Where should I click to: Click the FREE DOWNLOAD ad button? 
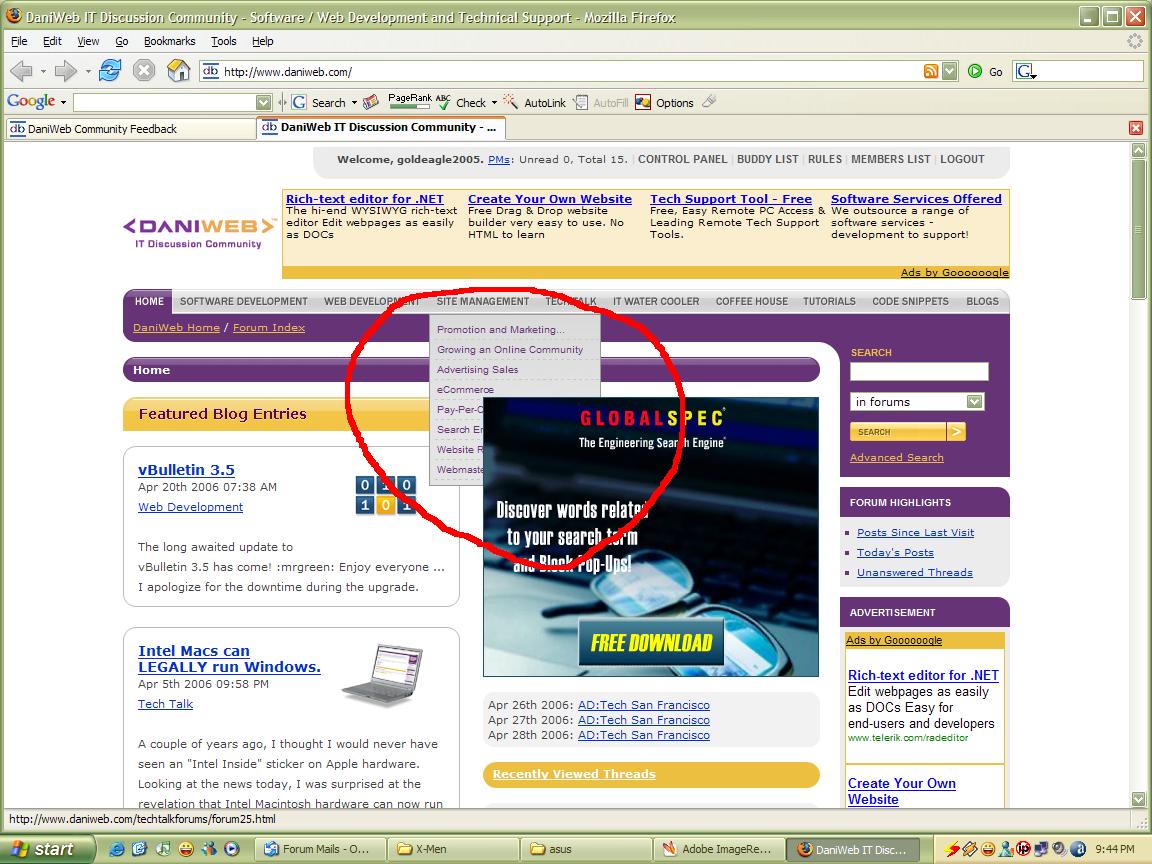pos(651,643)
